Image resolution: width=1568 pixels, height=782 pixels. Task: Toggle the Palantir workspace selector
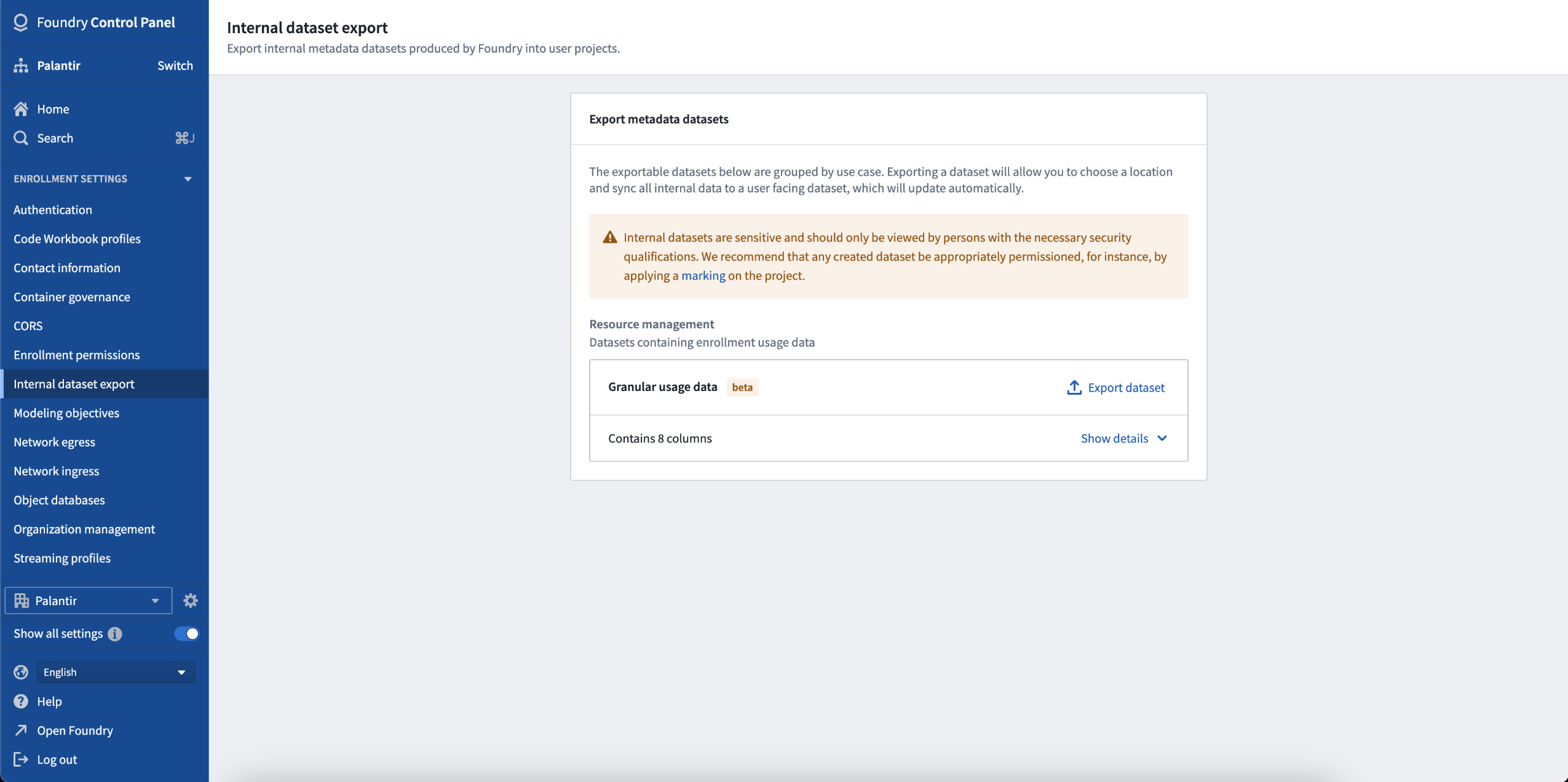[89, 600]
